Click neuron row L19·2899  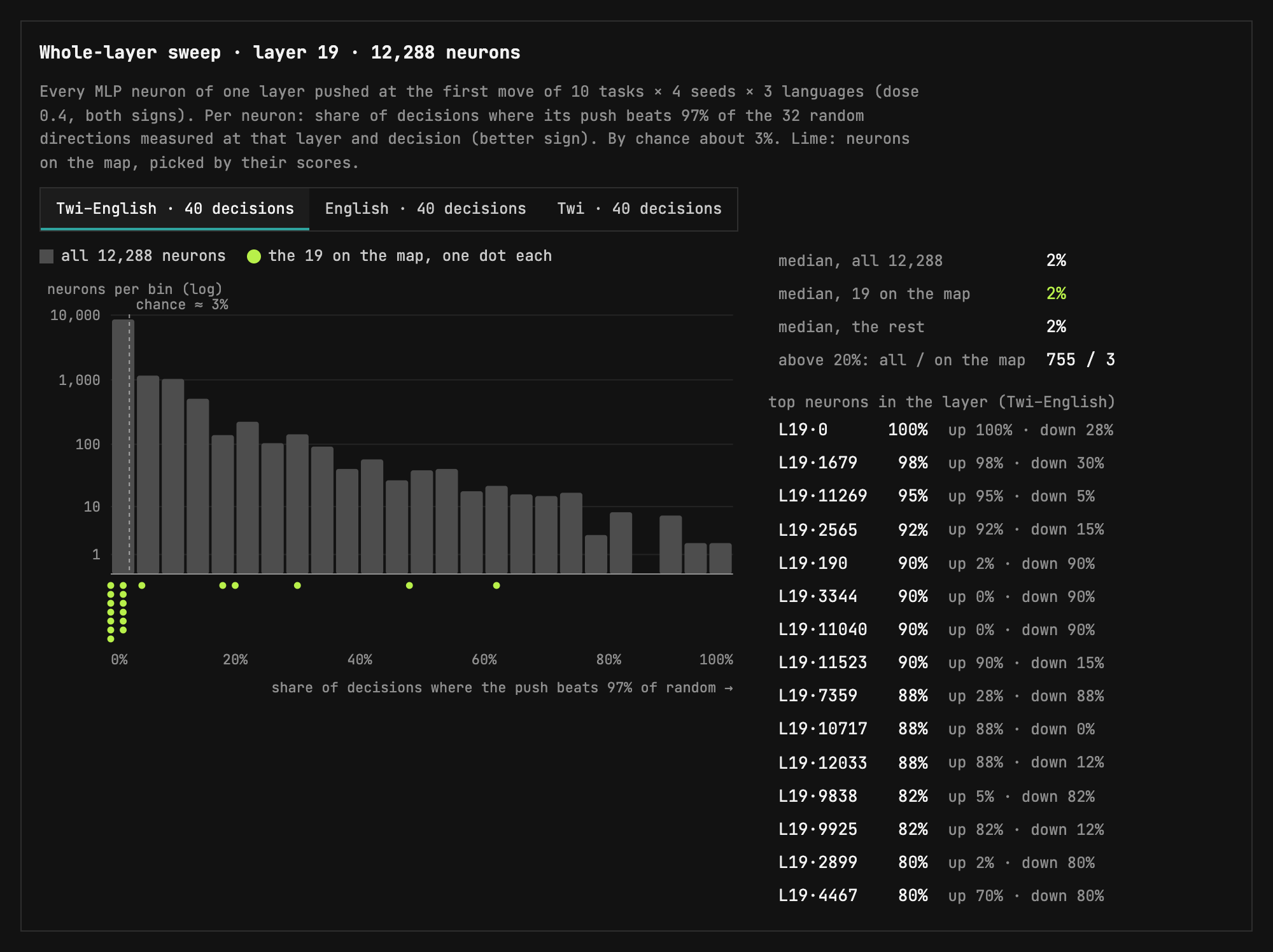pyautogui.click(x=945, y=862)
